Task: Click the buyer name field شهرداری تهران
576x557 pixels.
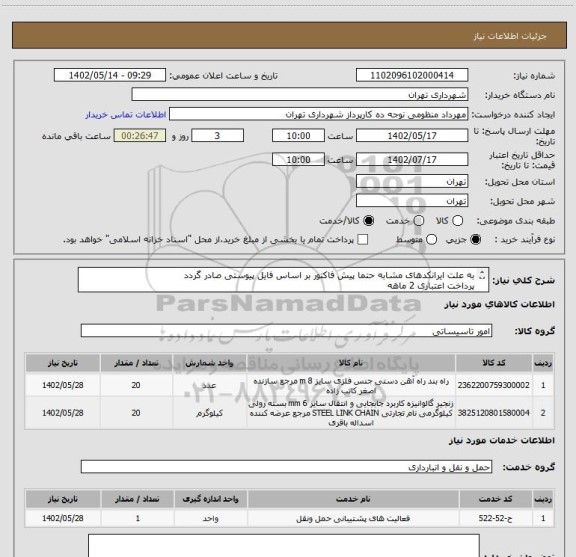Action: pyautogui.click(x=300, y=95)
